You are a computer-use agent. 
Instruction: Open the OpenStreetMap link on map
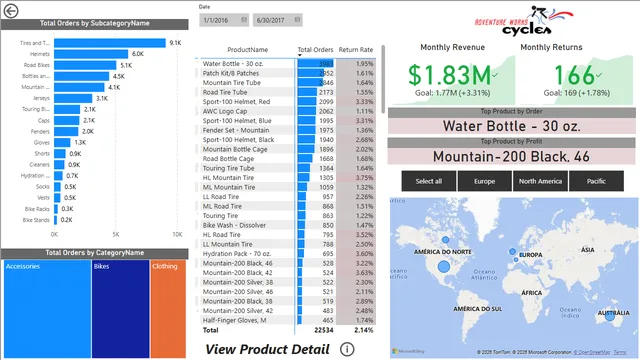point(591,352)
